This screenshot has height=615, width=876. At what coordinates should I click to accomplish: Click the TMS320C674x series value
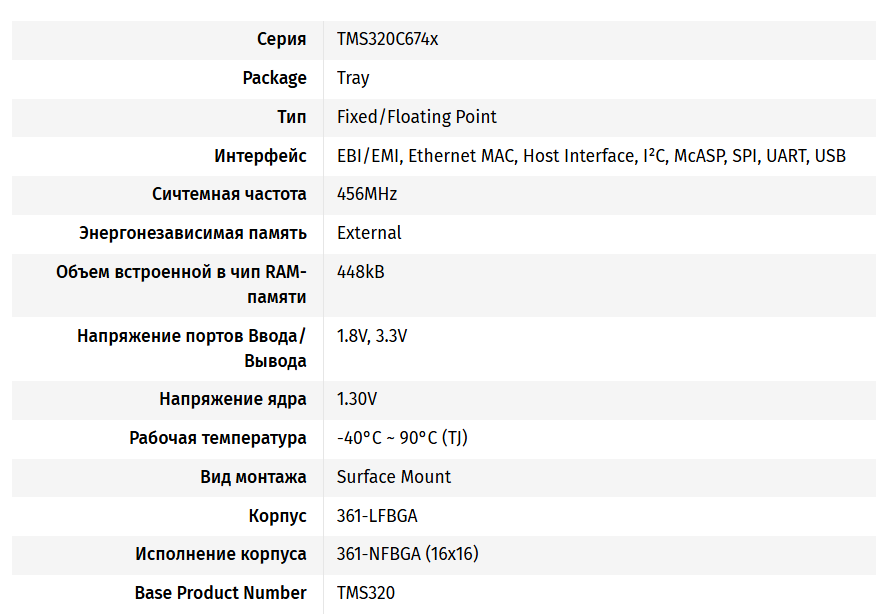387,40
